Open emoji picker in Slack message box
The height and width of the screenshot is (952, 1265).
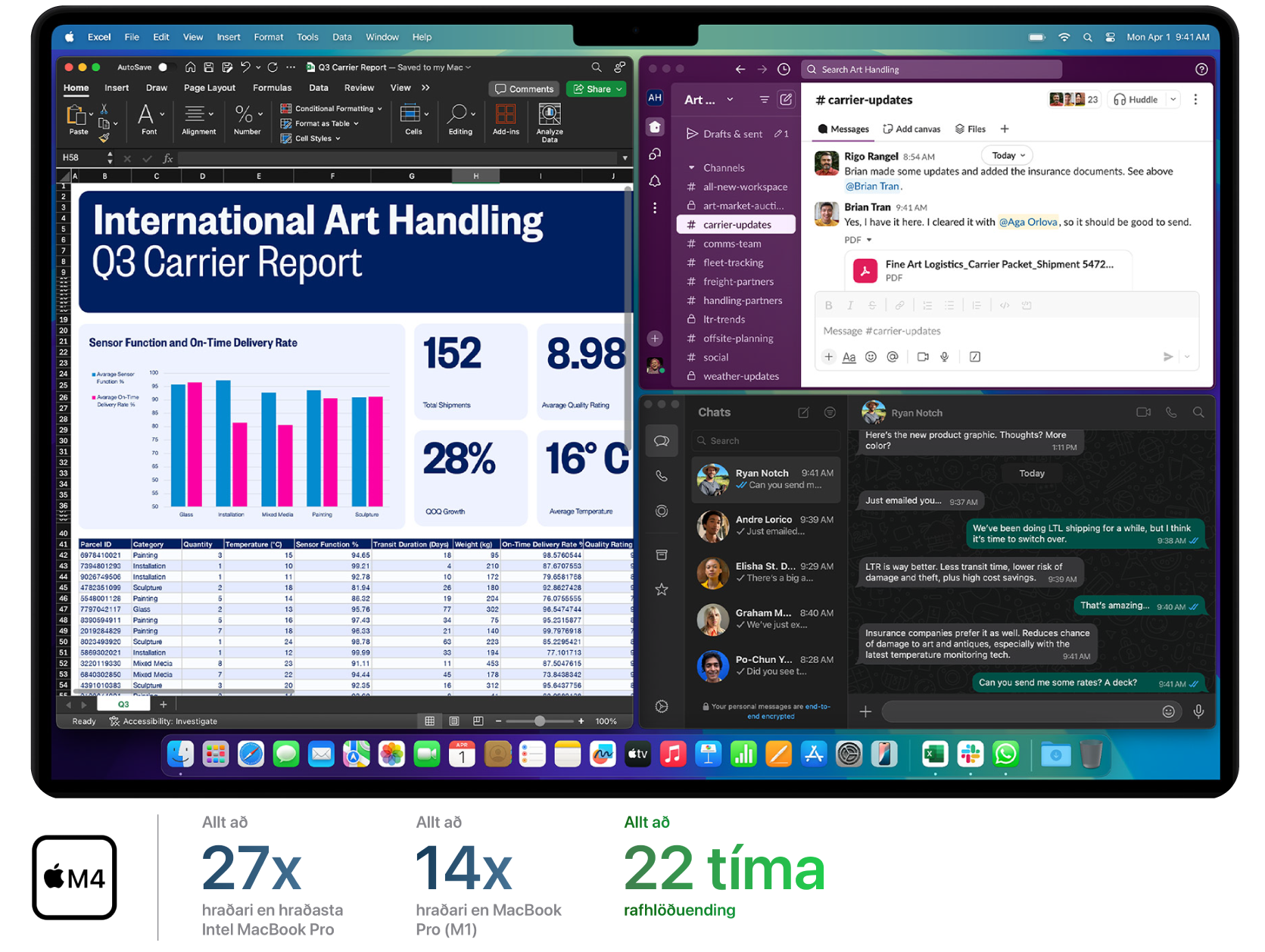(871, 357)
